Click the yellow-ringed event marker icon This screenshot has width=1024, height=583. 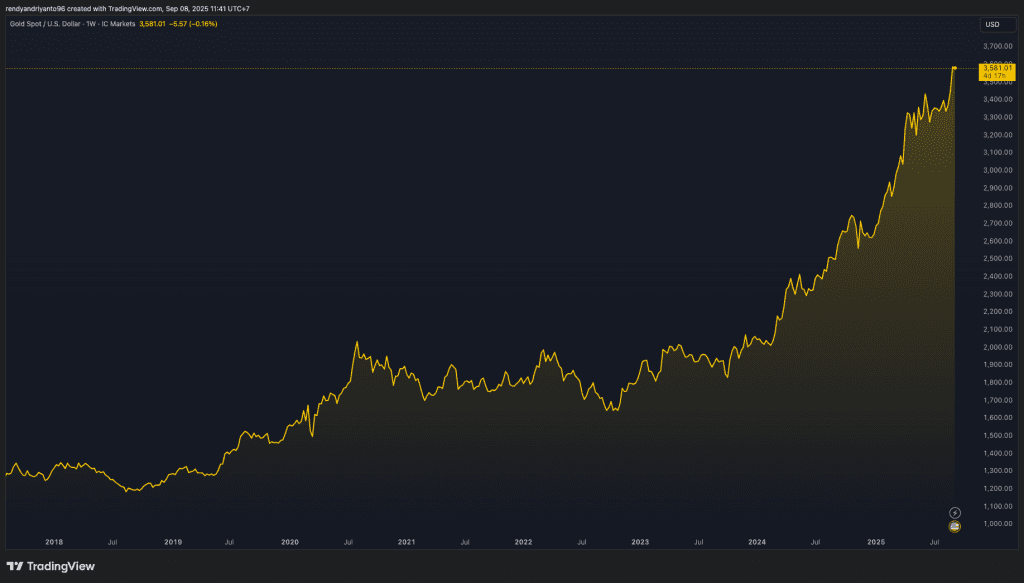click(954, 526)
